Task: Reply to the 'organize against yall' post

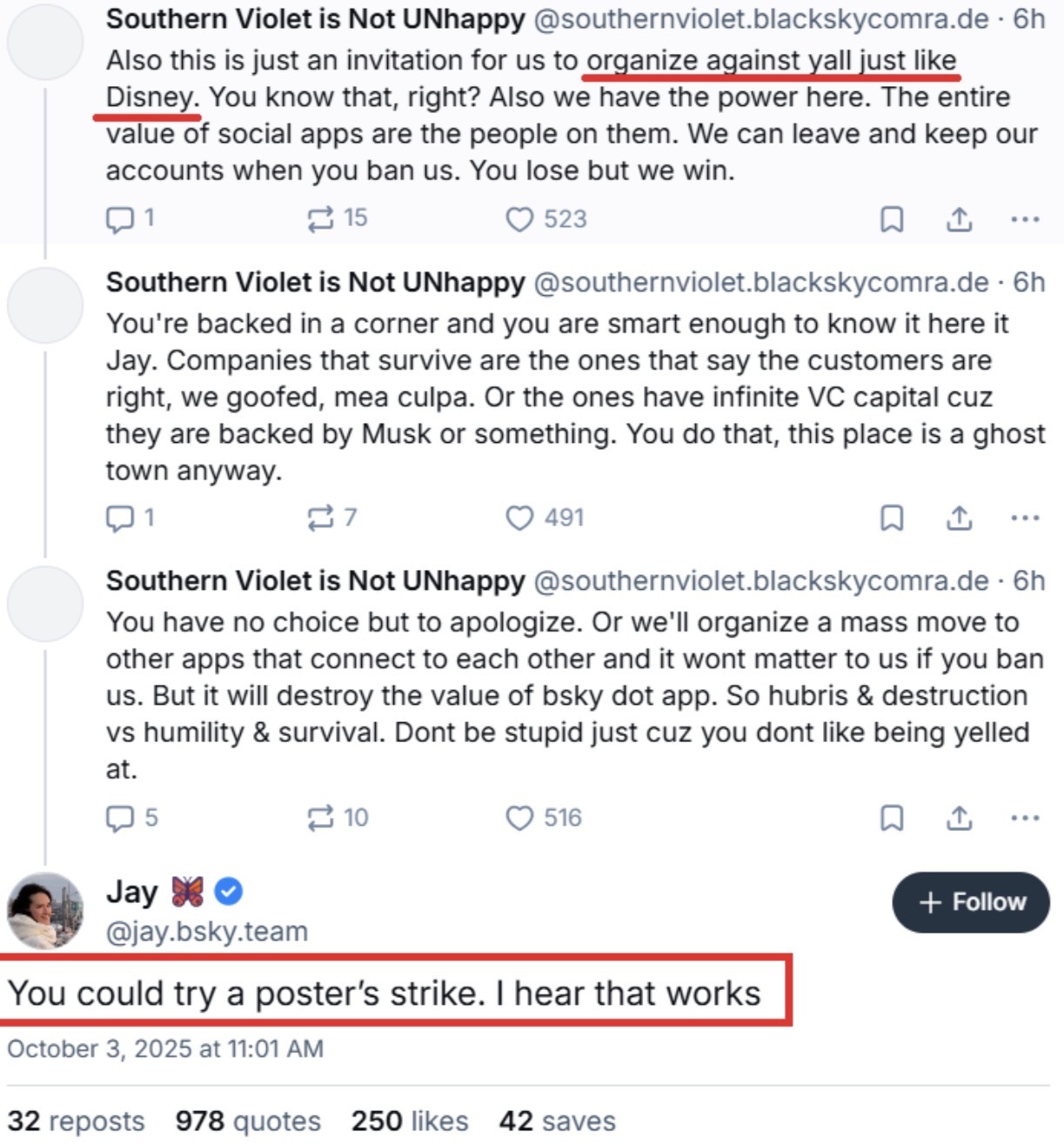Action: (x=119, y=219)
